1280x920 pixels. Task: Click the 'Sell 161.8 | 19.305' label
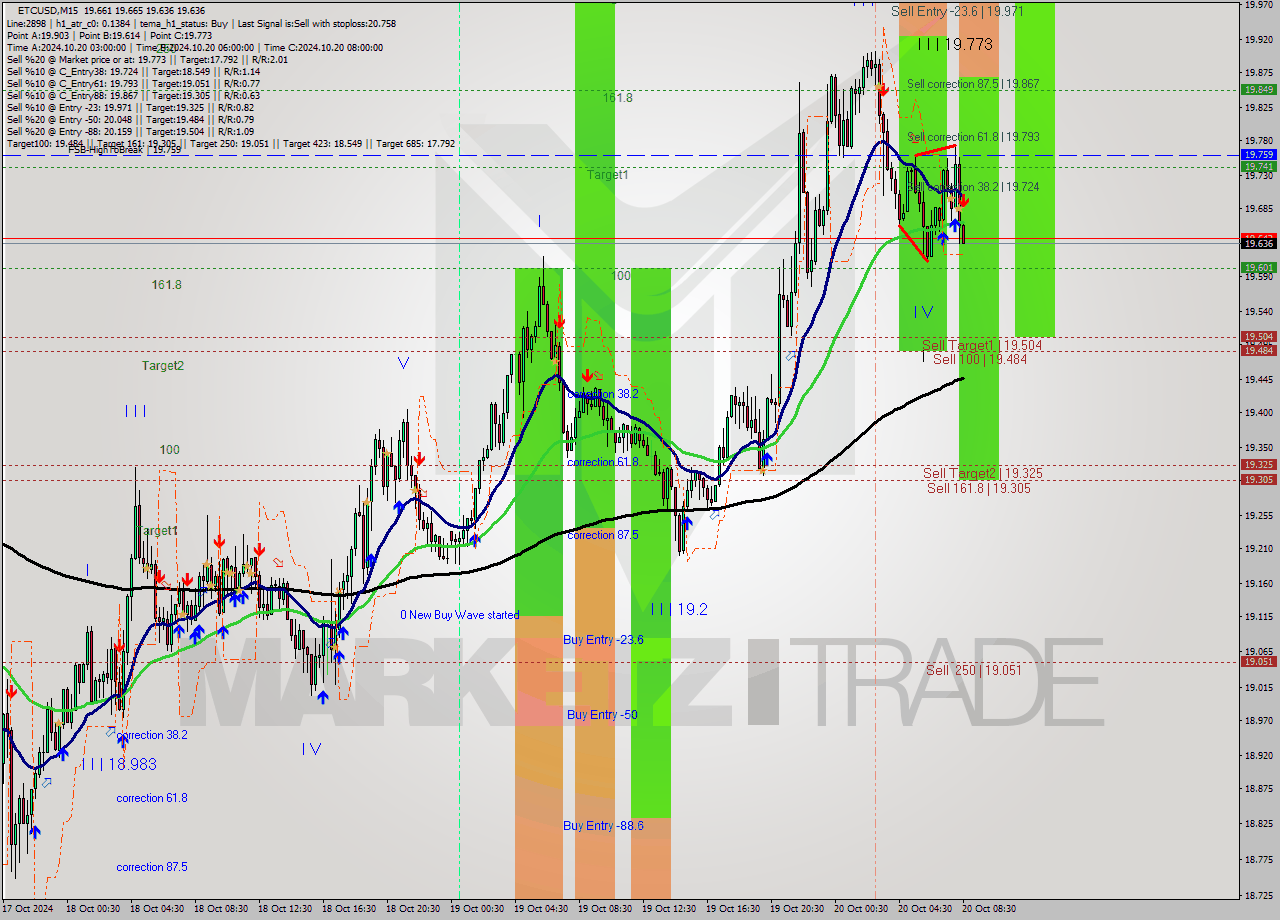(x=978, y=488)
